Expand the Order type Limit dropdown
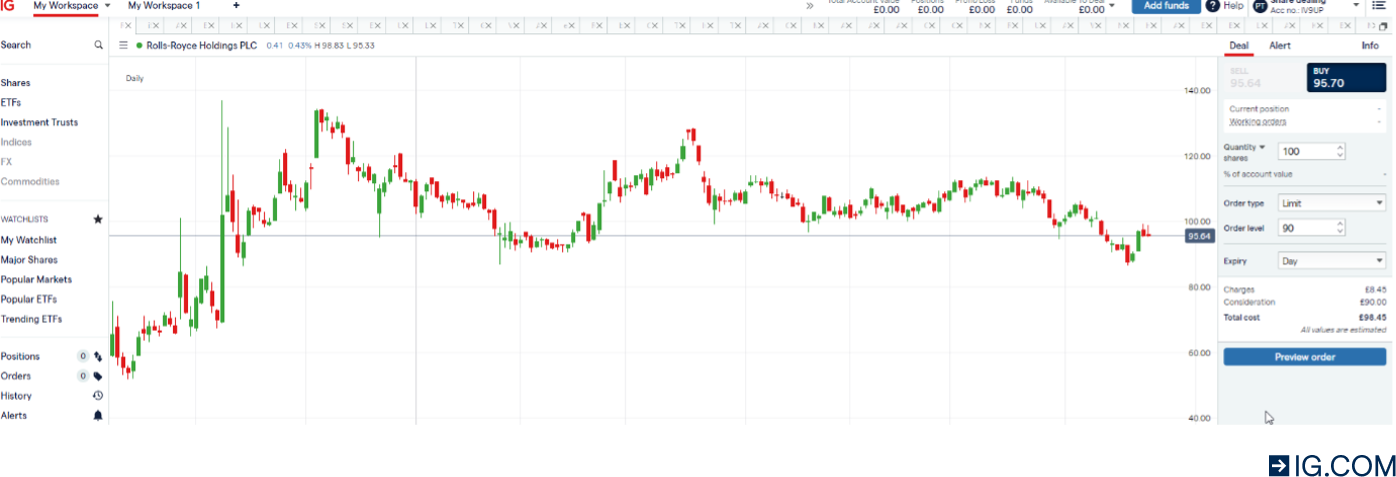 [x=1331, y=203]
